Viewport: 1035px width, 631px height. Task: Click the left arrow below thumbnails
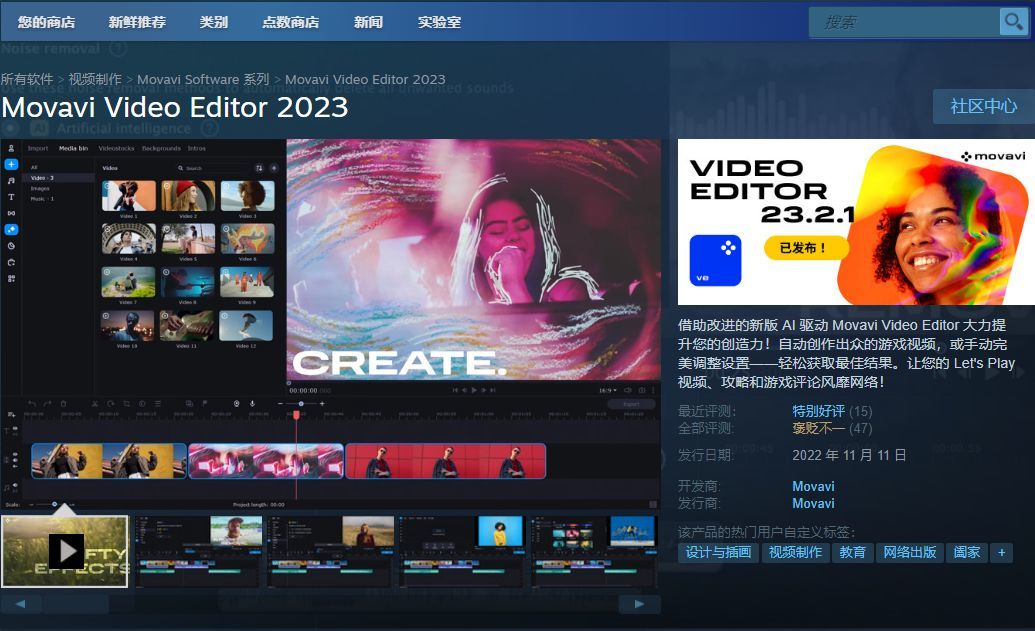tap(20, 604)
